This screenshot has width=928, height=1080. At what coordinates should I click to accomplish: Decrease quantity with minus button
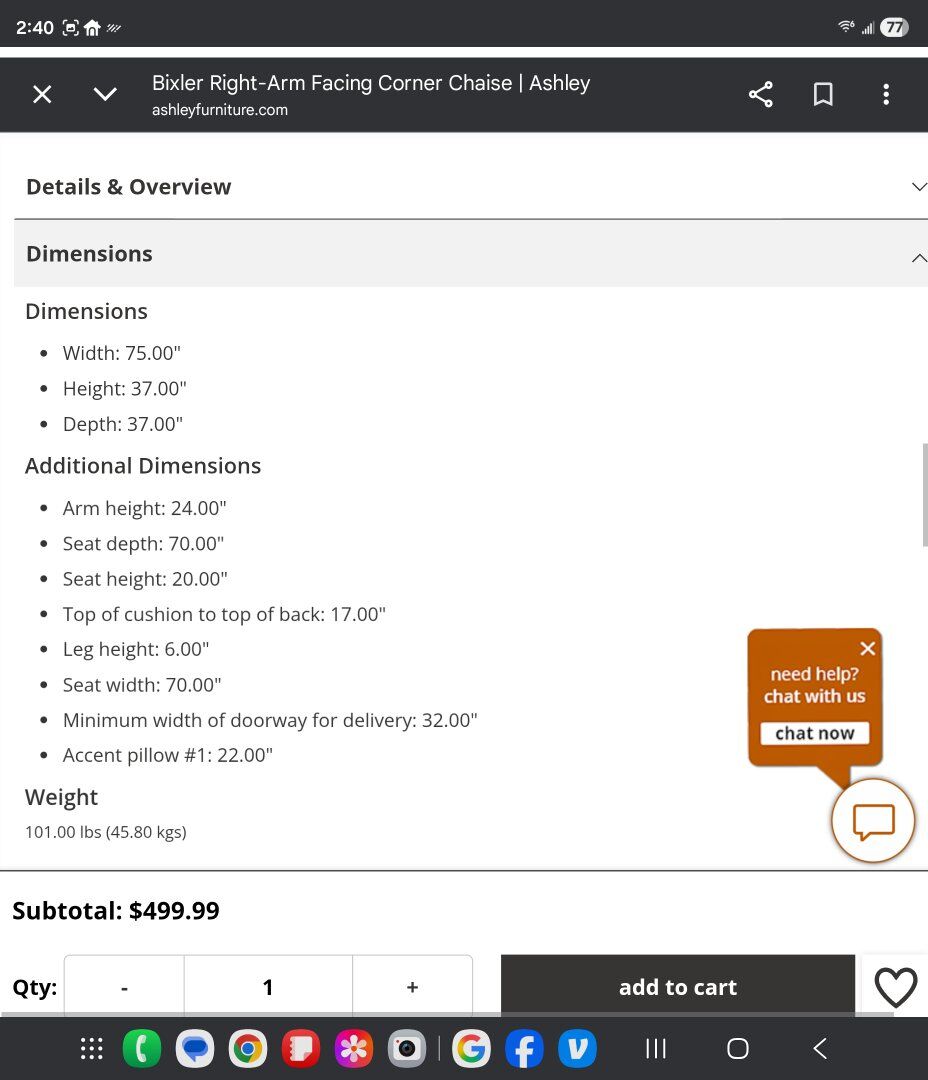pos(124,987)
